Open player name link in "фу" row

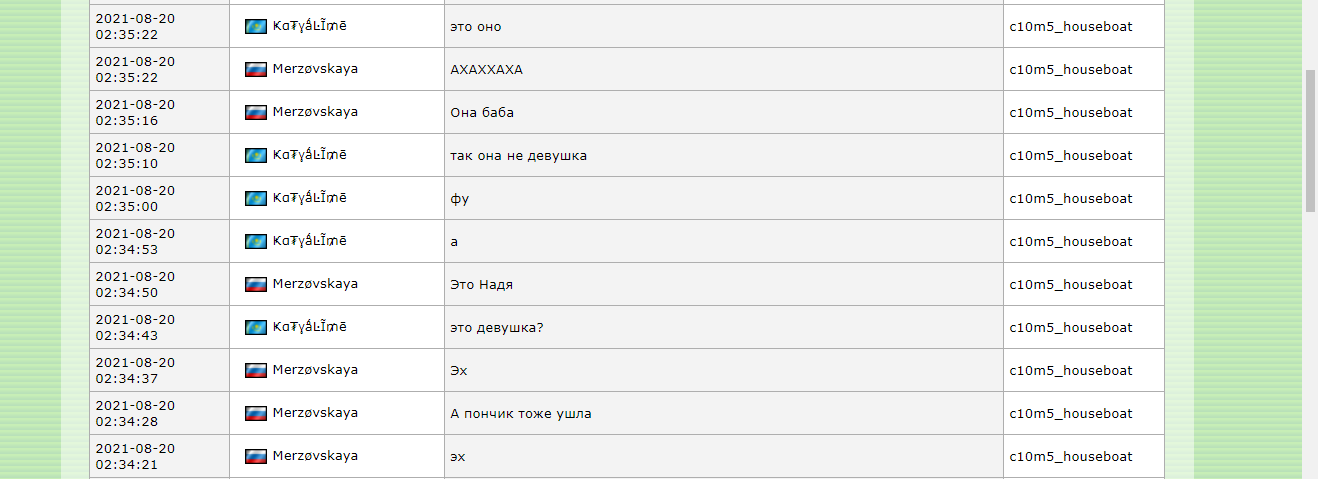tap(310, 198)
